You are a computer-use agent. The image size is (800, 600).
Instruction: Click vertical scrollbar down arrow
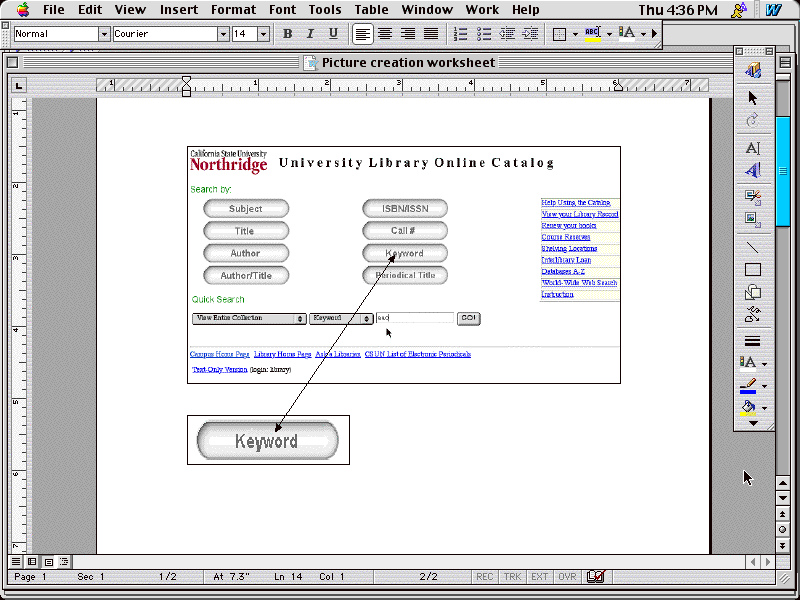coord(783,498)
